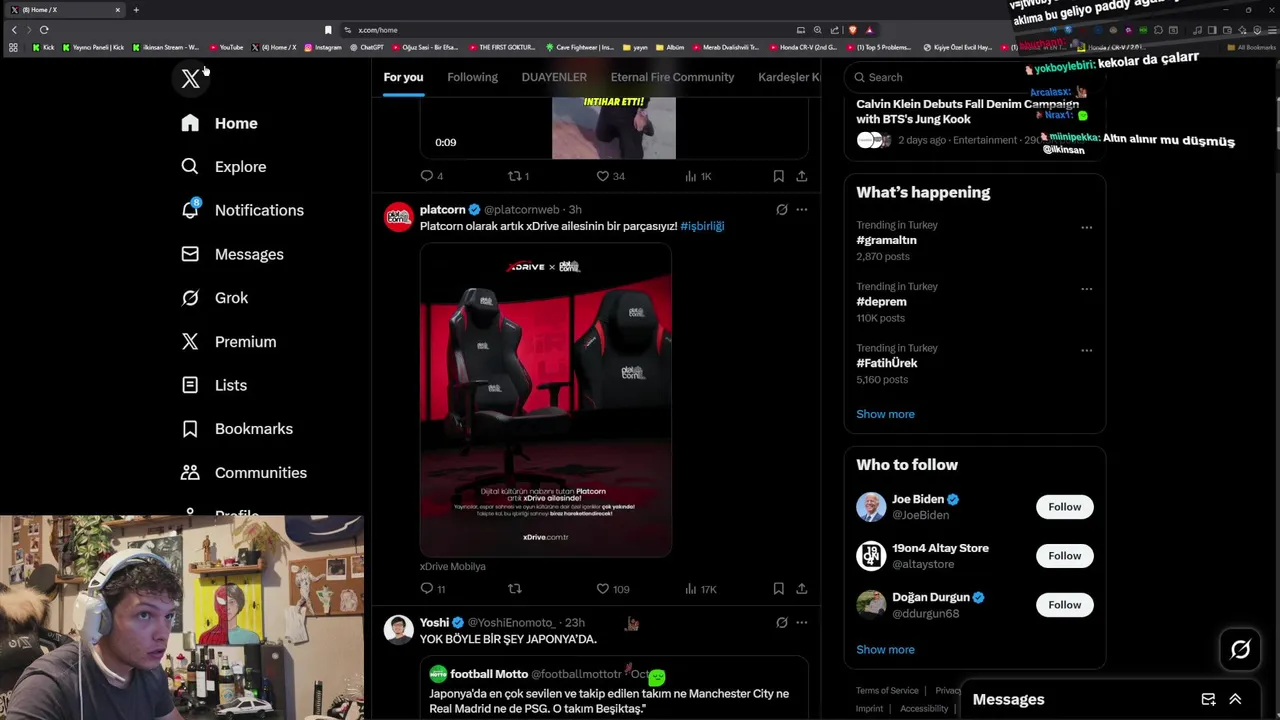Repost the video post with 1 repost
1280x720 pixels.
[518, 176]
